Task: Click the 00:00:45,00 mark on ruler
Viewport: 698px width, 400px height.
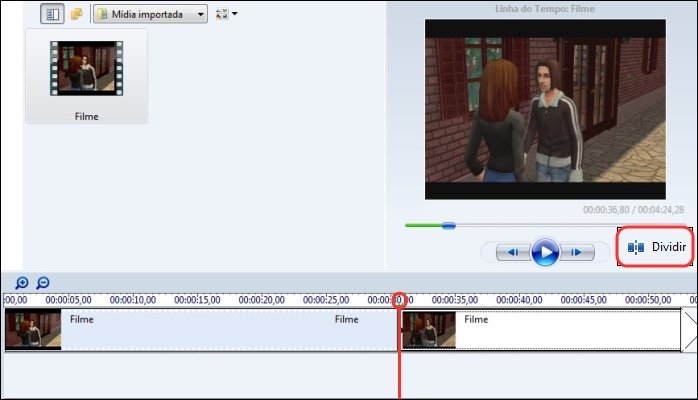Action: click(x=584, y=300)
